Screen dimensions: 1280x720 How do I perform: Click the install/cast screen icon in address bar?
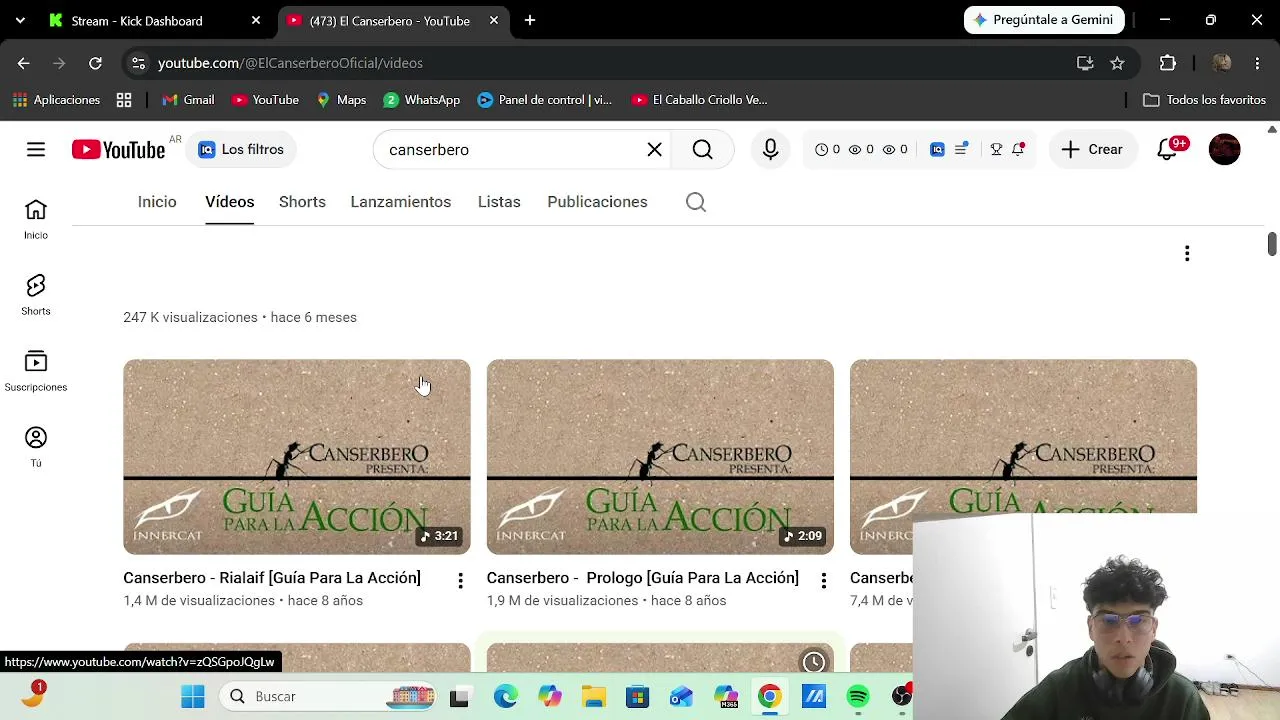(1085, 63)
